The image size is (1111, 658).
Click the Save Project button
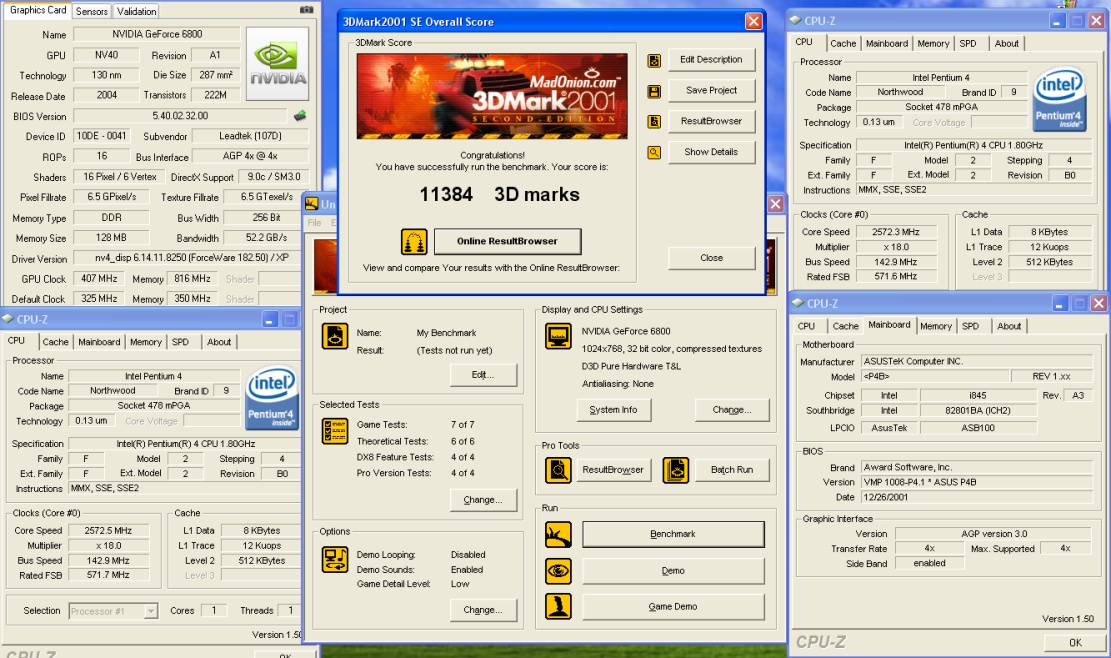711,90
